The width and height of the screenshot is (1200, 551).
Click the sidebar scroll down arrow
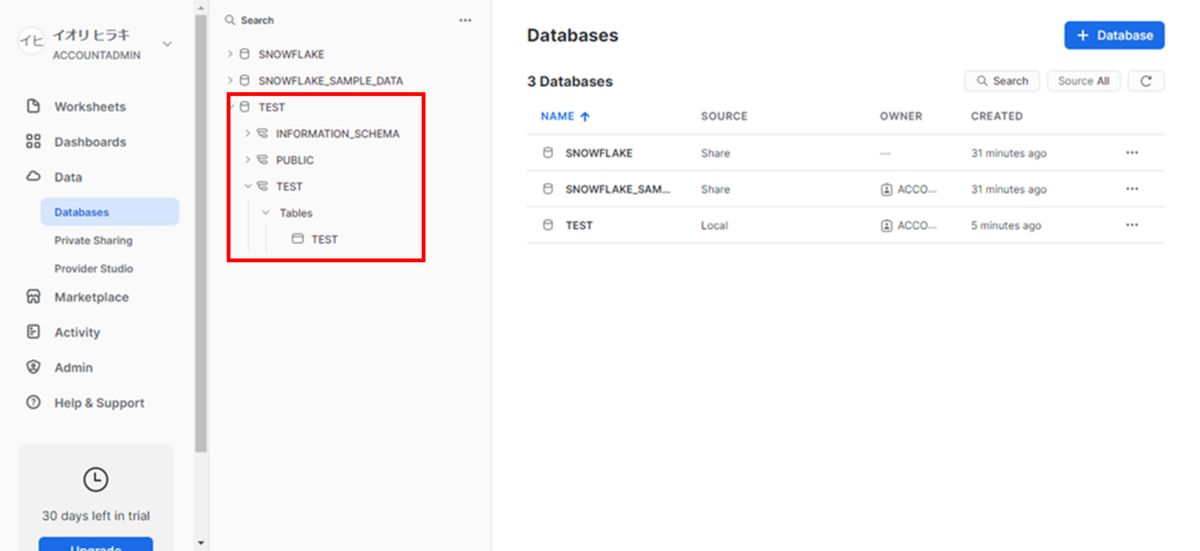tap(201, 543)
